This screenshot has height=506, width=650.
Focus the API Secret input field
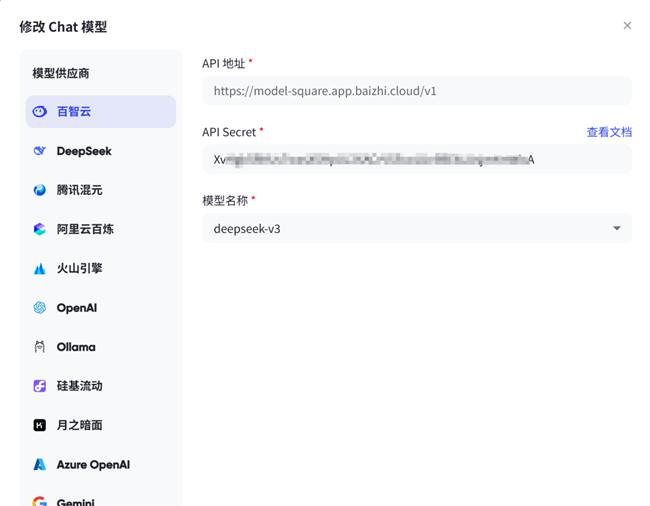417,160
